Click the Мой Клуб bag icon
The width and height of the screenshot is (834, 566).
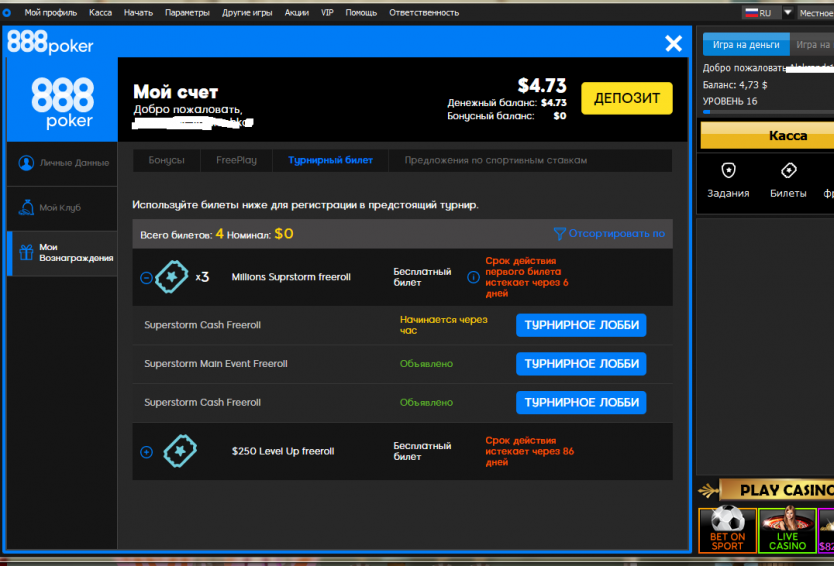click(26, 207)
